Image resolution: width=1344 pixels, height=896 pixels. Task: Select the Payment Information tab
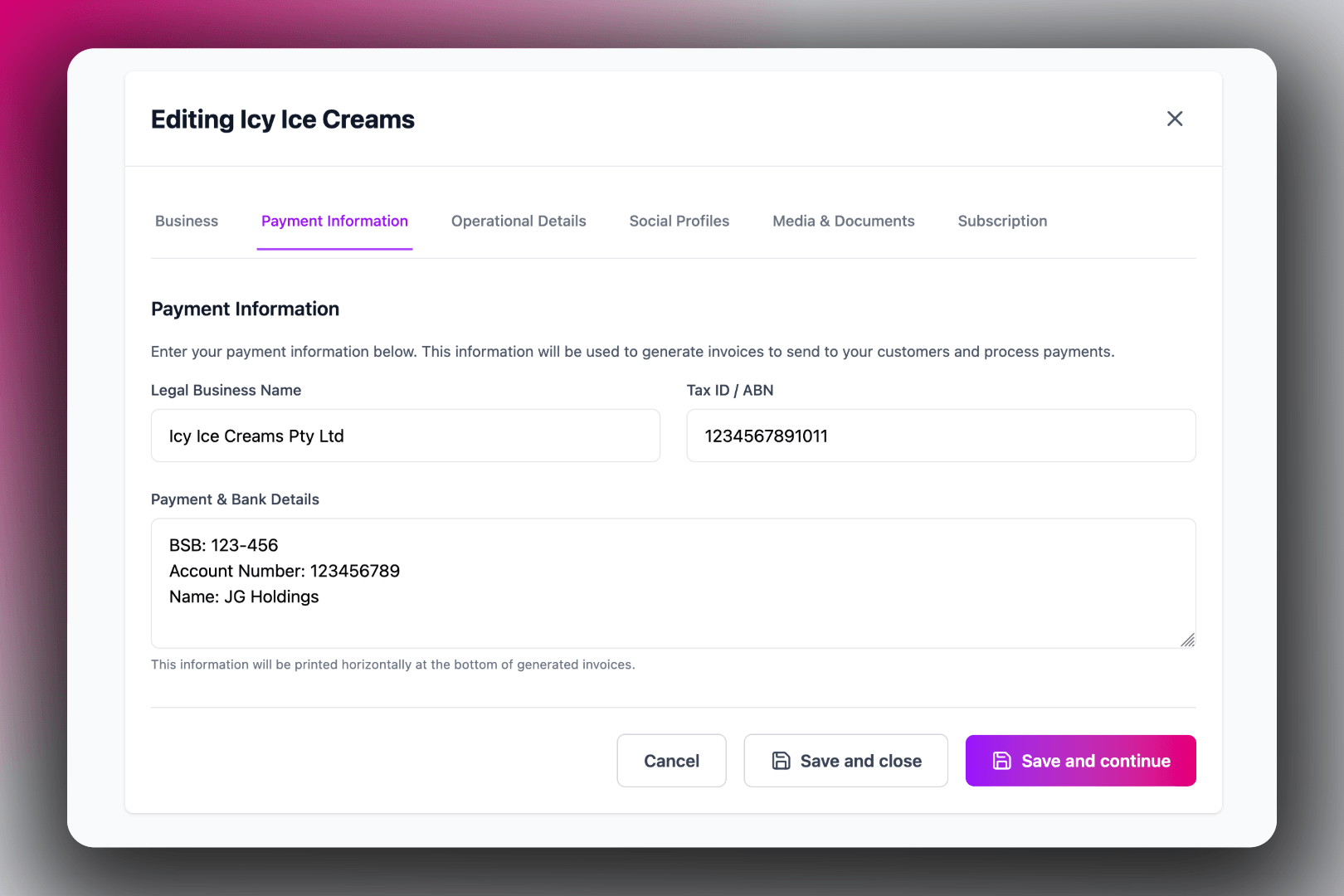(x=334, y=221)
